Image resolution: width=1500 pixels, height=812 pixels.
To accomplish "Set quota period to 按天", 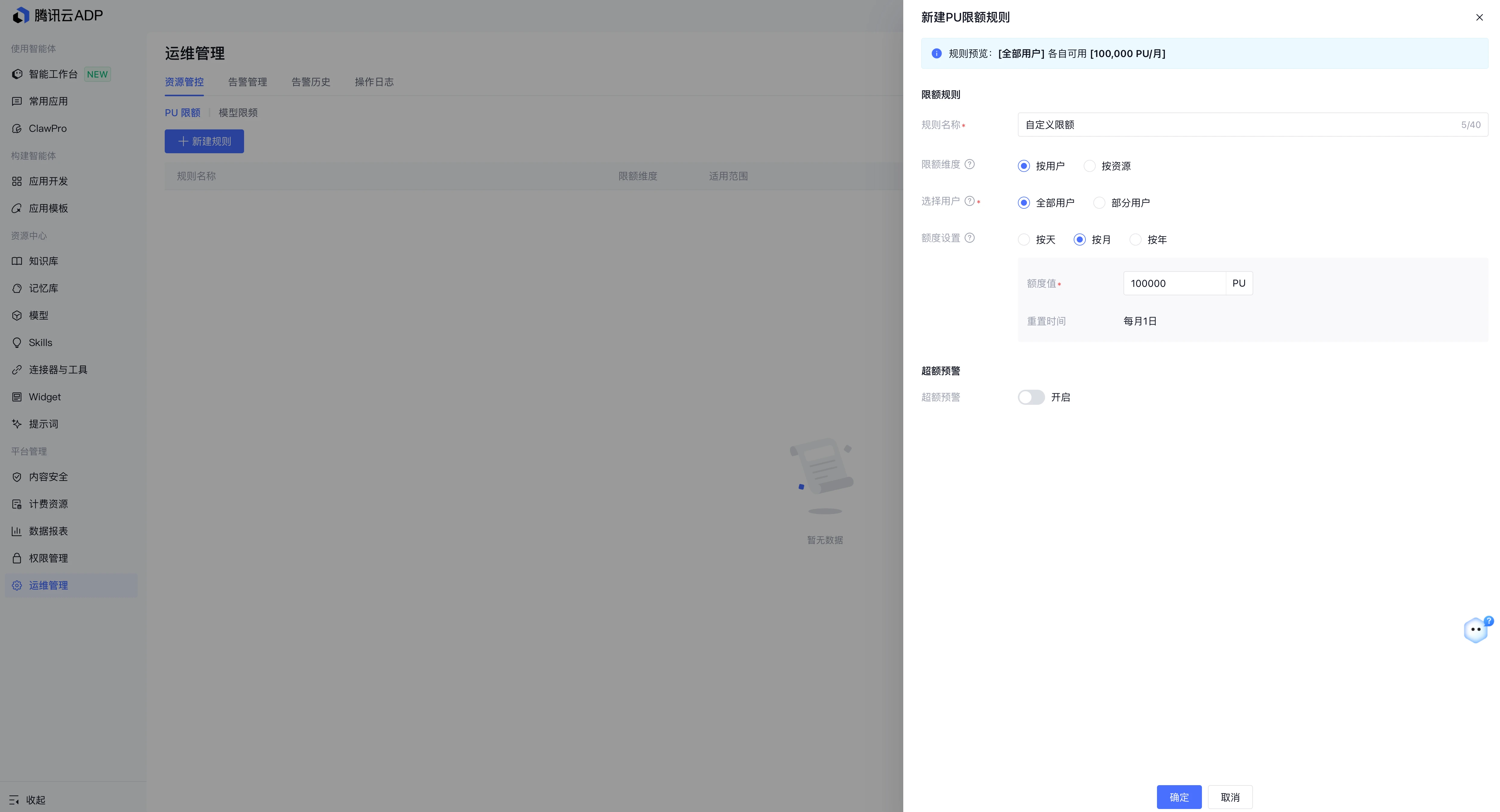I will click(1037, 239).
